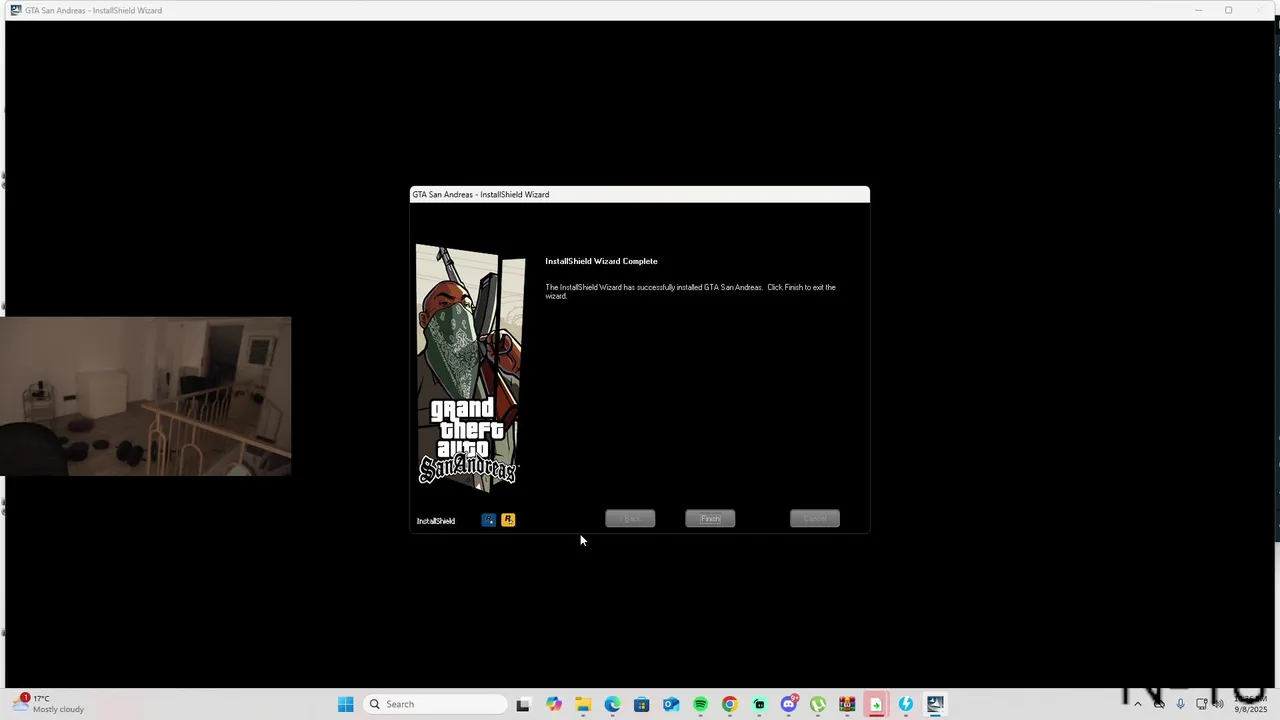This screenshot has width=1280, height=720.
Task: Click the network icon in system tray
Action: pyautogui.click(x=1201, y=704)
